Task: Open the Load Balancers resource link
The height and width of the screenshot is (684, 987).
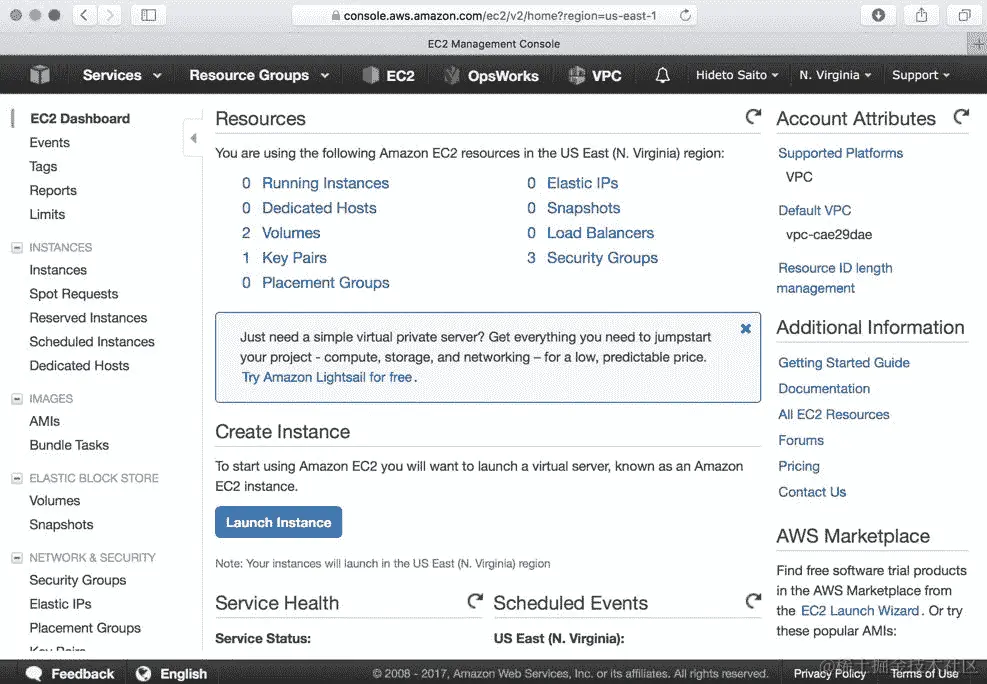Action: [x=600, y=233]
